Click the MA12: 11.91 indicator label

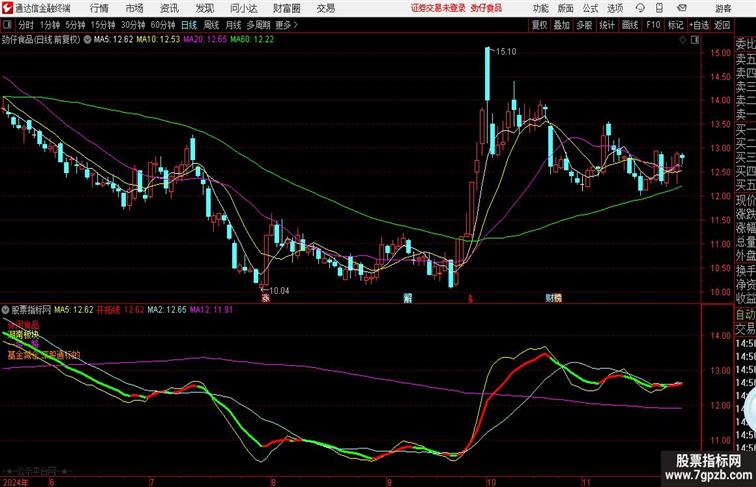pos(212,310)
